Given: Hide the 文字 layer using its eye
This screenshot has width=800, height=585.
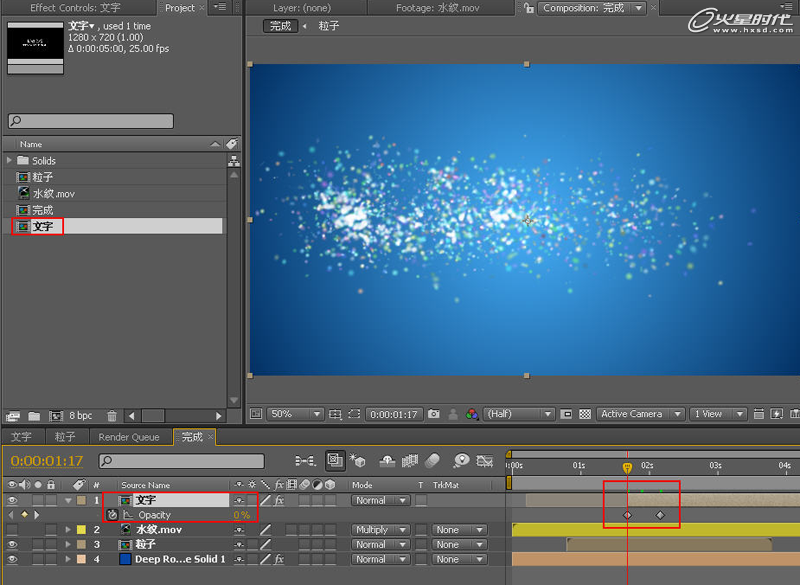Looking at the screenshot, I should (12, 500).
